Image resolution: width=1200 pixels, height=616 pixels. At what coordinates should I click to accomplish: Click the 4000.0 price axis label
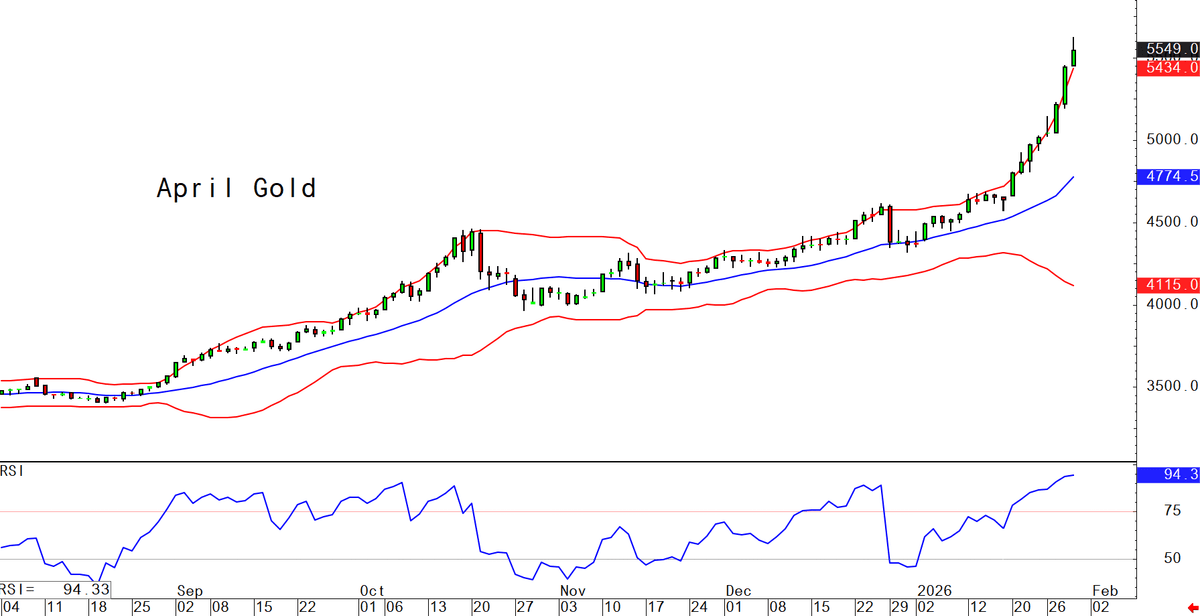click(1171, 304)
